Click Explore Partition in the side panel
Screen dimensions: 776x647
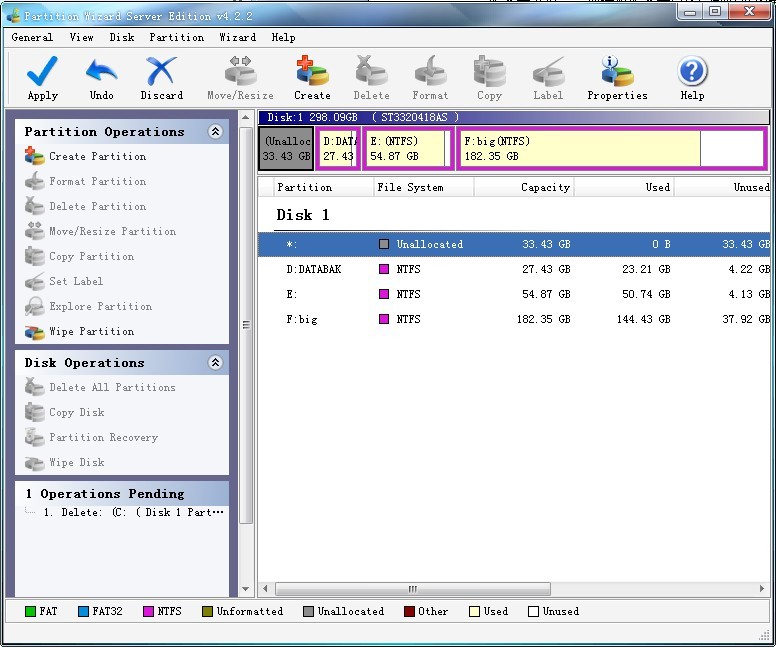pos(88,306)
